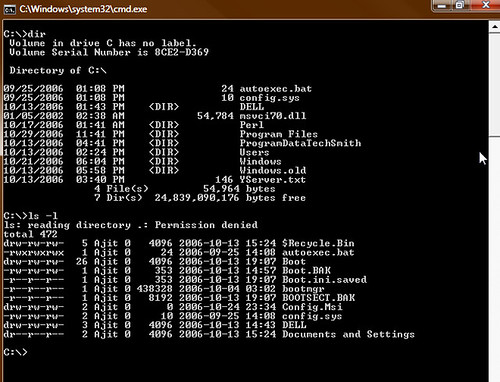This screenshot has height=382, width=500.
Task: Click 'Directory of C:\' line
Action: [58, 70]
